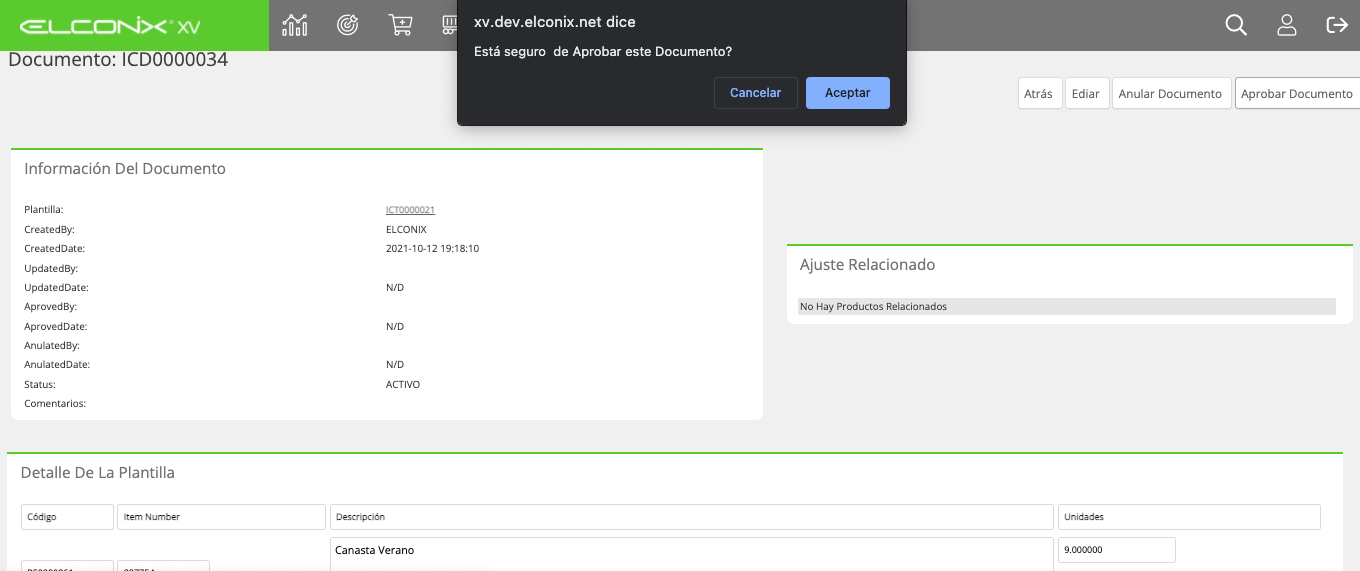
Task: Click the Aprobar Documento button
Action: click(x=1297, y=93)
